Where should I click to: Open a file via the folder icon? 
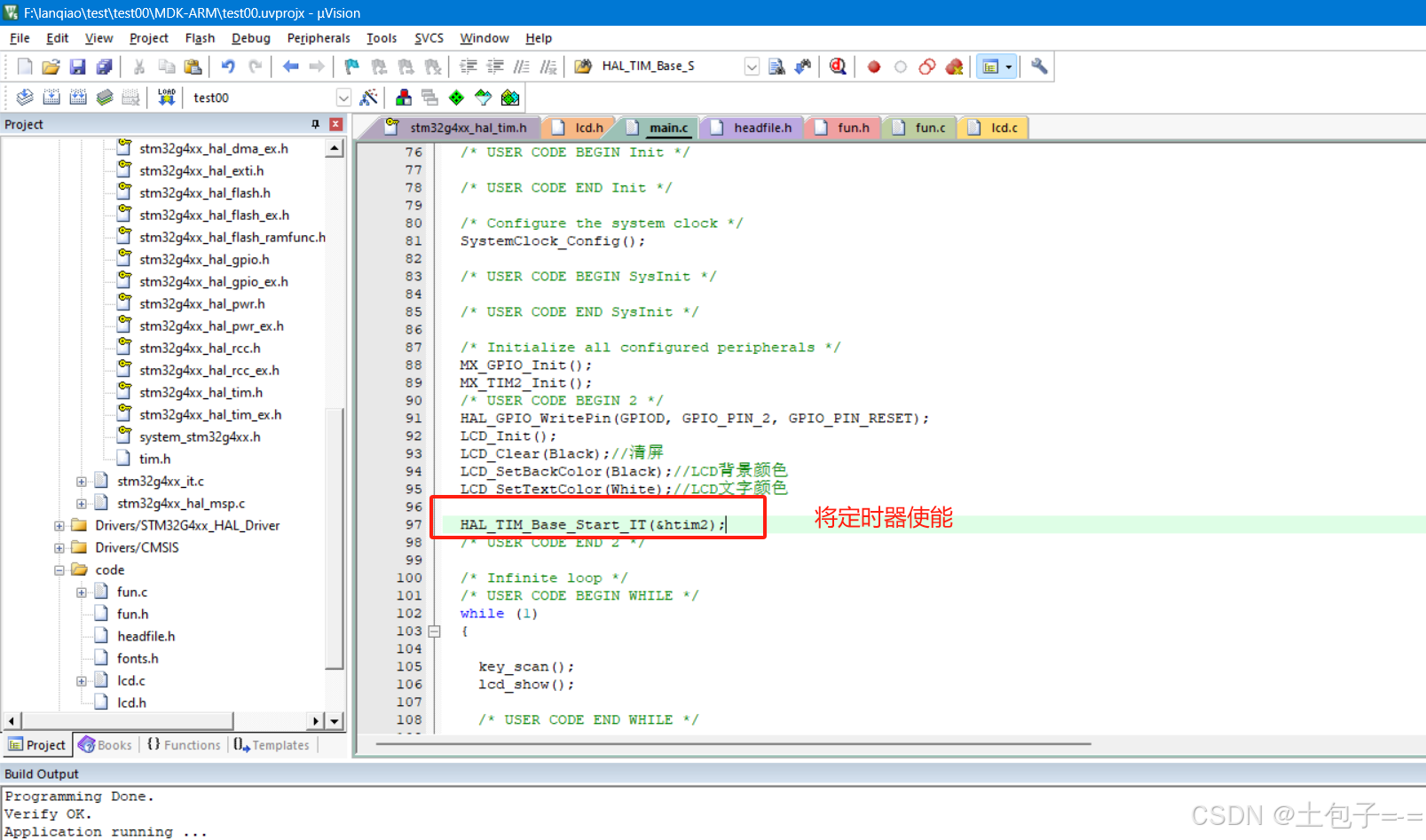coord(51,67)
